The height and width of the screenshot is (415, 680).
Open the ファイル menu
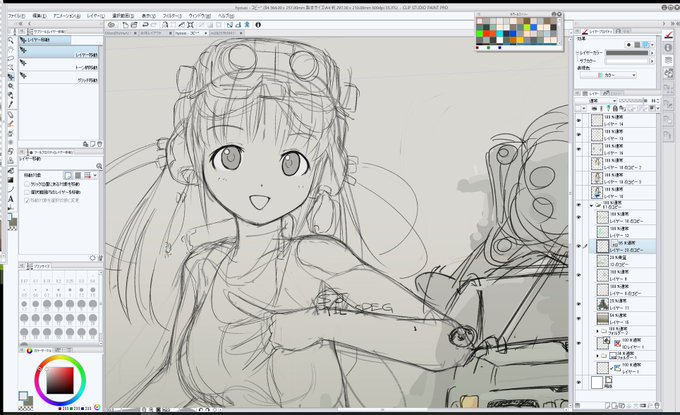pyautogui.click(x=17, y=16)
